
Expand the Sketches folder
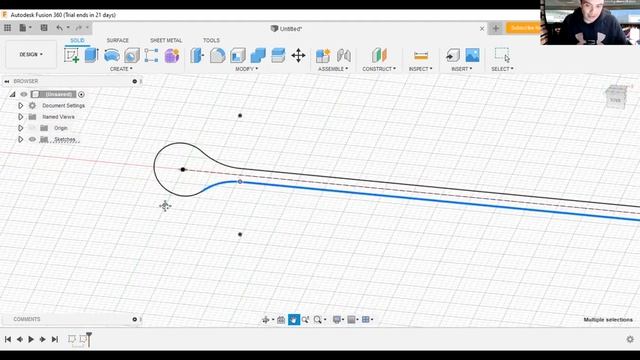pos(20,140)
